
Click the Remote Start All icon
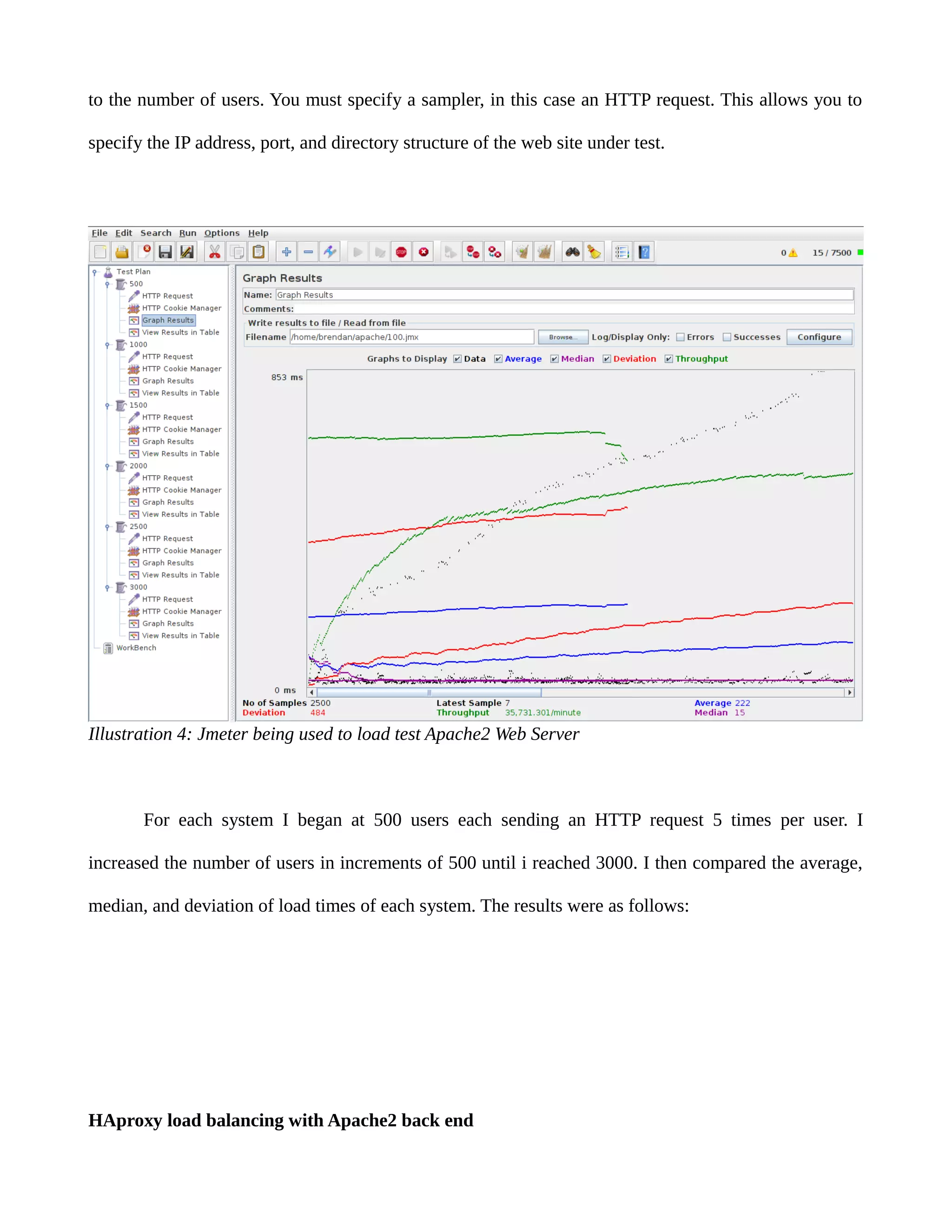pyautogui.click(x=450, y=252)
